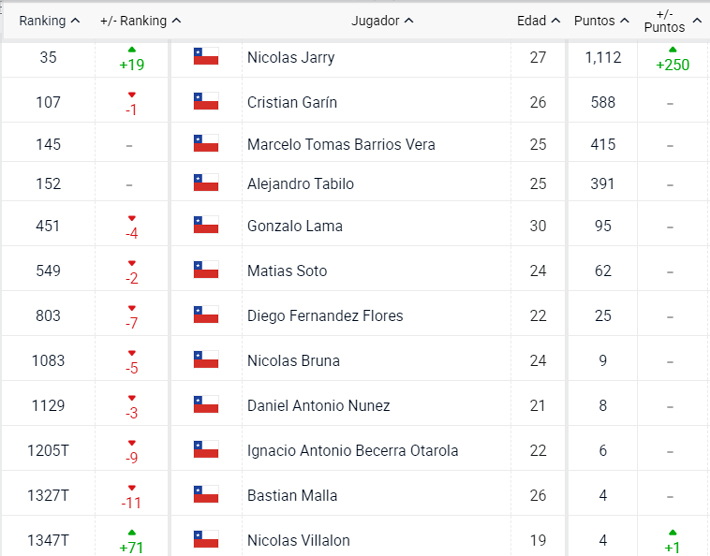Open Marcelo Tomas Barrios Vera profile

tap(341, 144)
